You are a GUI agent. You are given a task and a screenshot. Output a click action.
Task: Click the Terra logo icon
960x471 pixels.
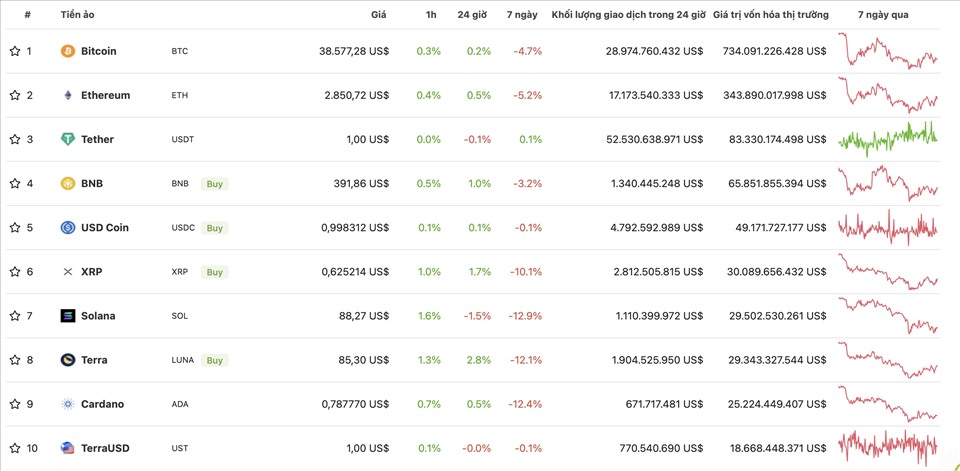[x=68, y=360]
